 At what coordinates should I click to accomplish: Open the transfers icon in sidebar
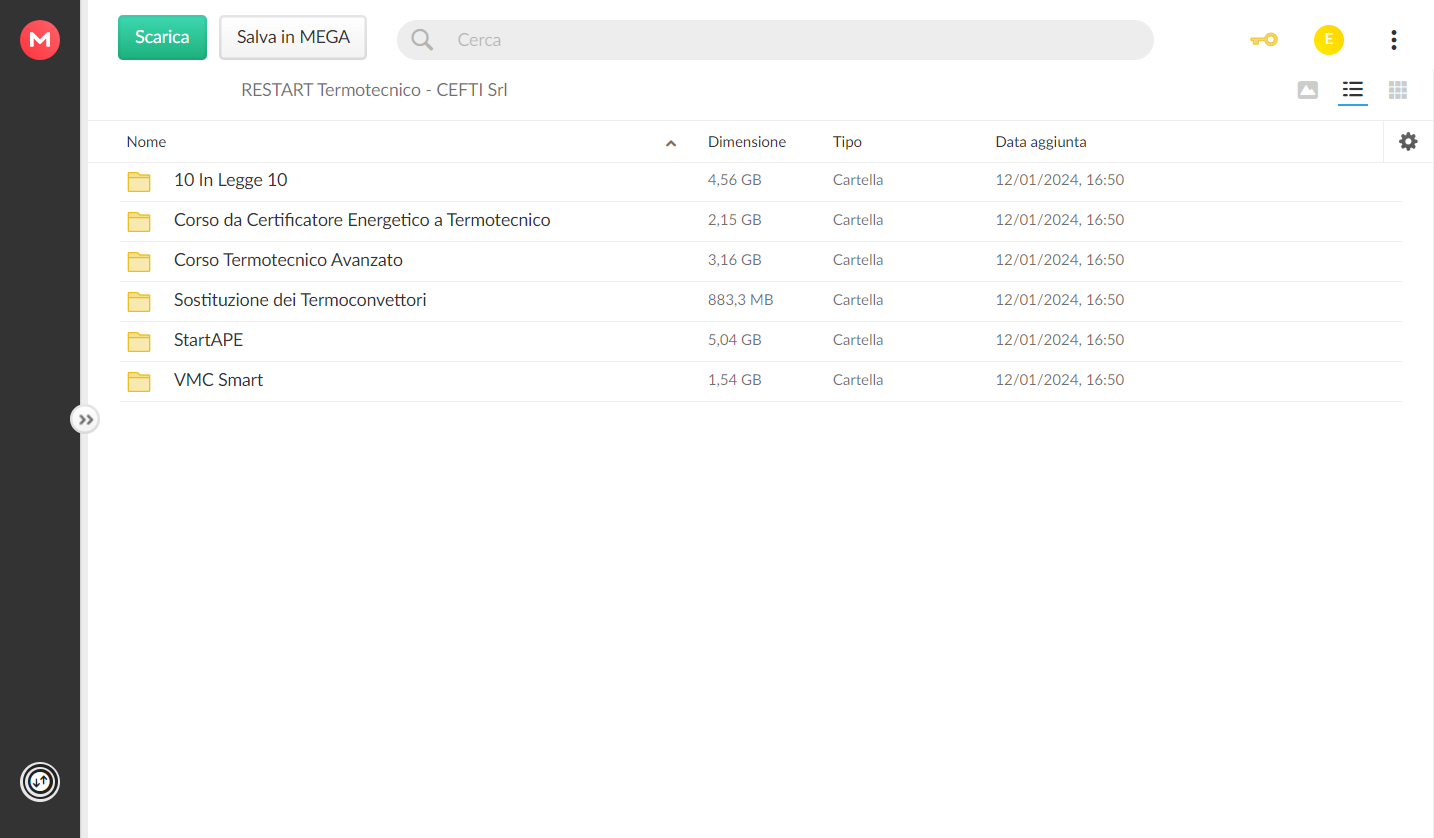(40, 782)
